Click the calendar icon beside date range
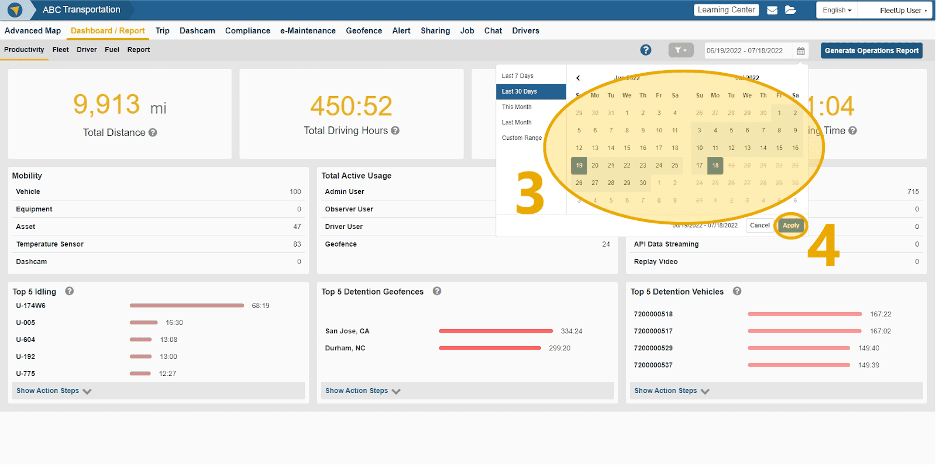Screen dimensions: 936x466 coord(801,50)
